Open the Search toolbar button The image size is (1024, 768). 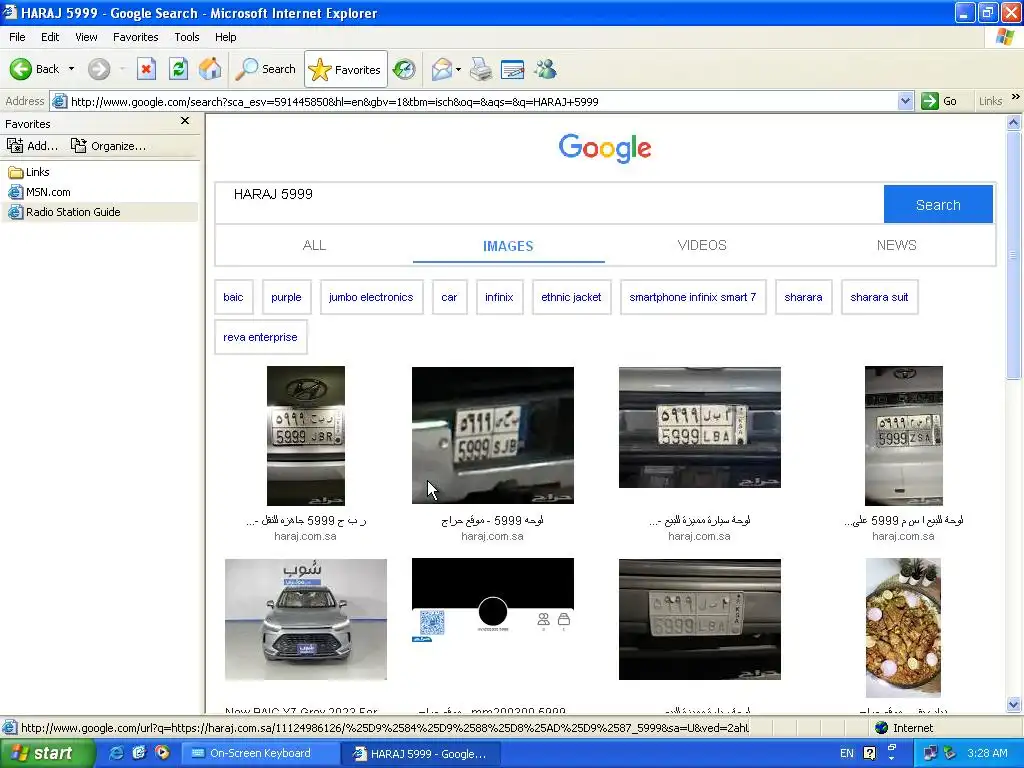265,69
